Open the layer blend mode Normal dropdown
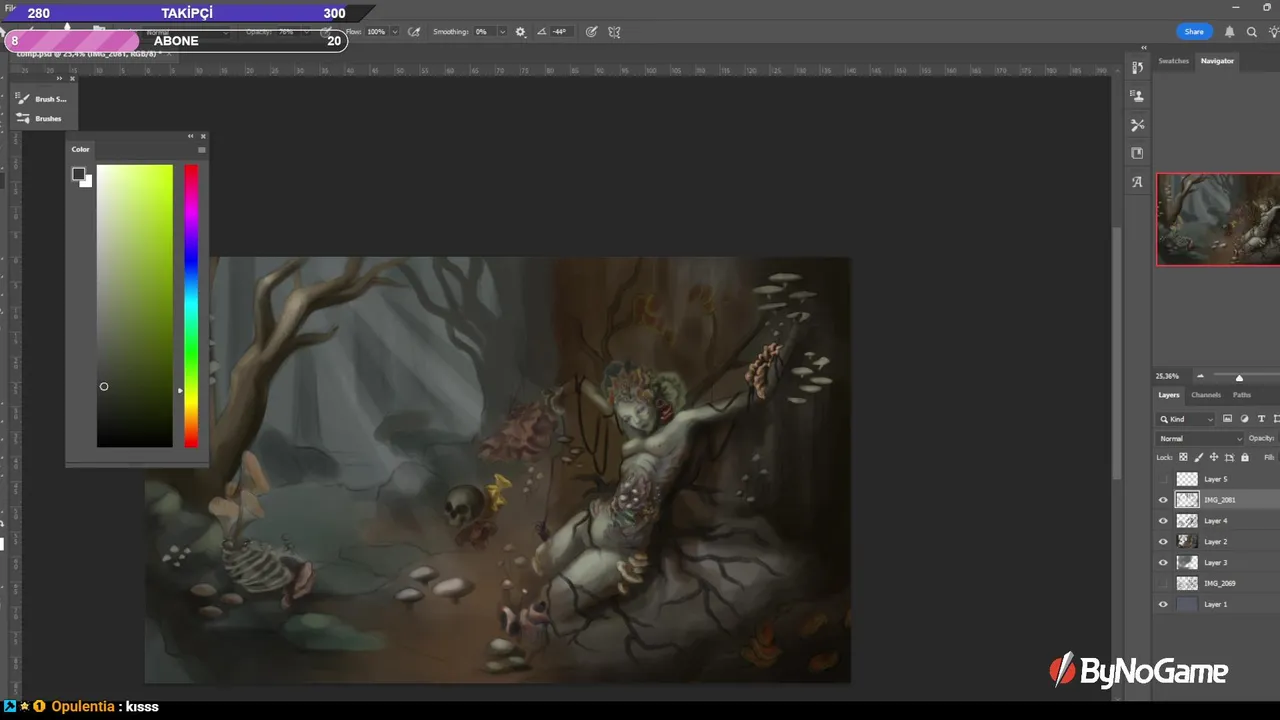The width and height of the screenshot is (1280, 720). [x=1200, y=438]
